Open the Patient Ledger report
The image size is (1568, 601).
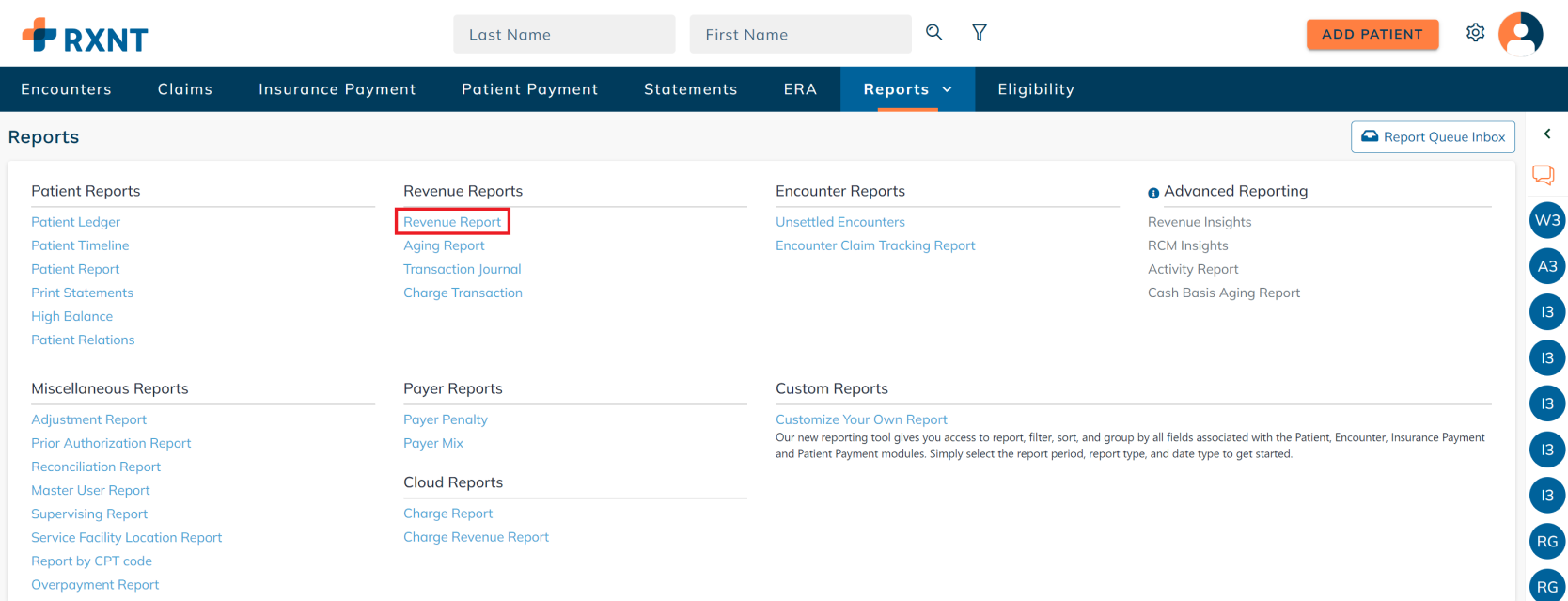coord(76,222)
